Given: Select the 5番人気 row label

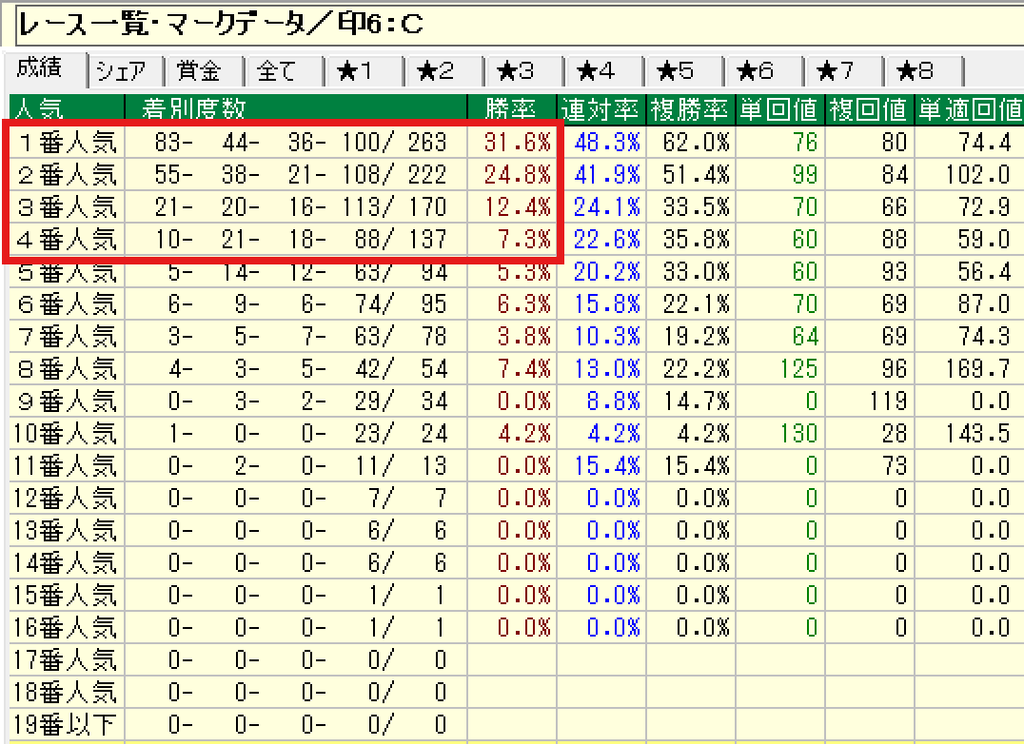Looking at the screenshot, I should pyautogui.click(x=67, y=271).
